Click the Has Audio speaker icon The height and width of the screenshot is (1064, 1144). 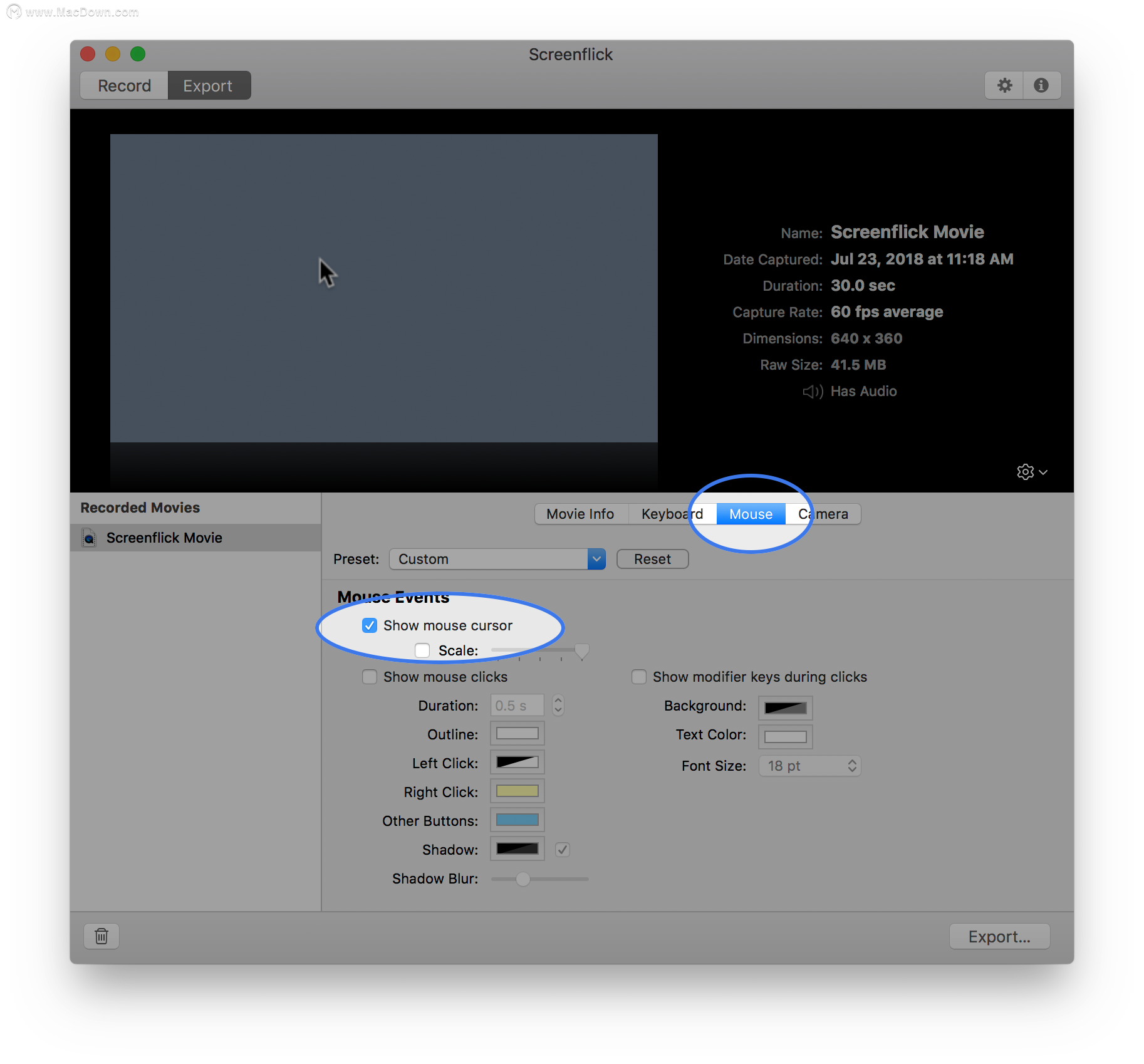[813, 392]
